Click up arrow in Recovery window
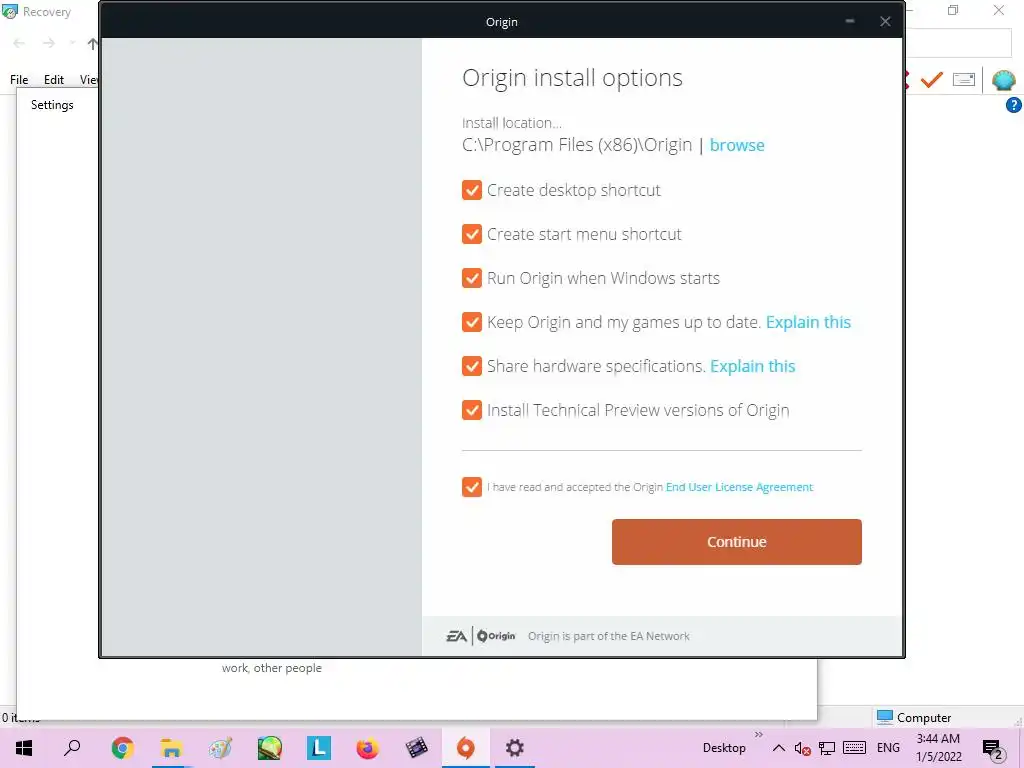This screenshot has width=1024, height=768. coord(92,44)
